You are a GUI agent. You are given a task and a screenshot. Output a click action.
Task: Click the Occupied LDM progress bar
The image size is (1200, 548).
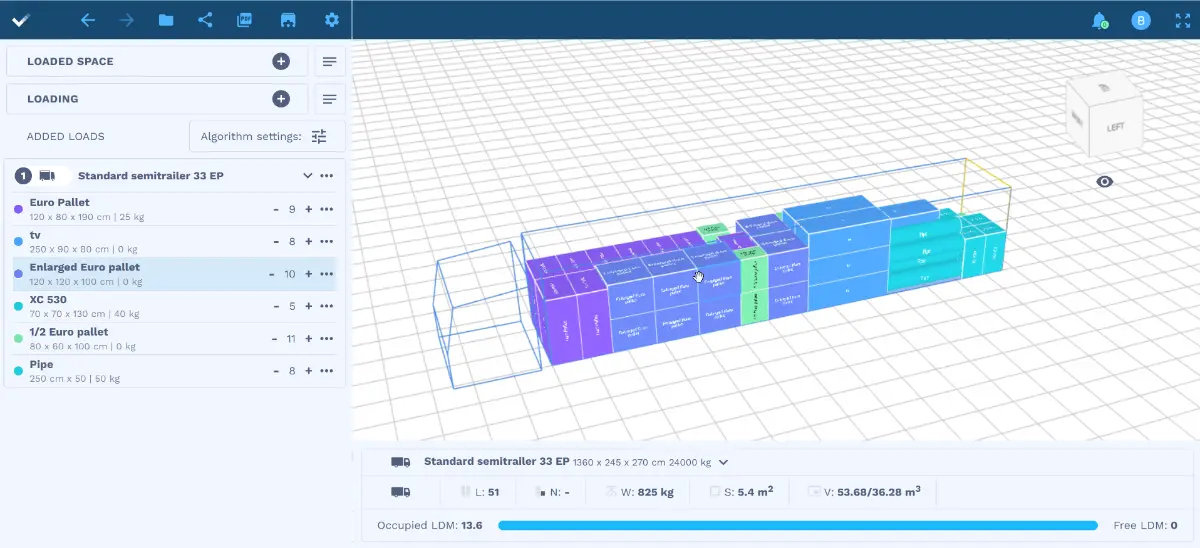(x=797, y=525)
